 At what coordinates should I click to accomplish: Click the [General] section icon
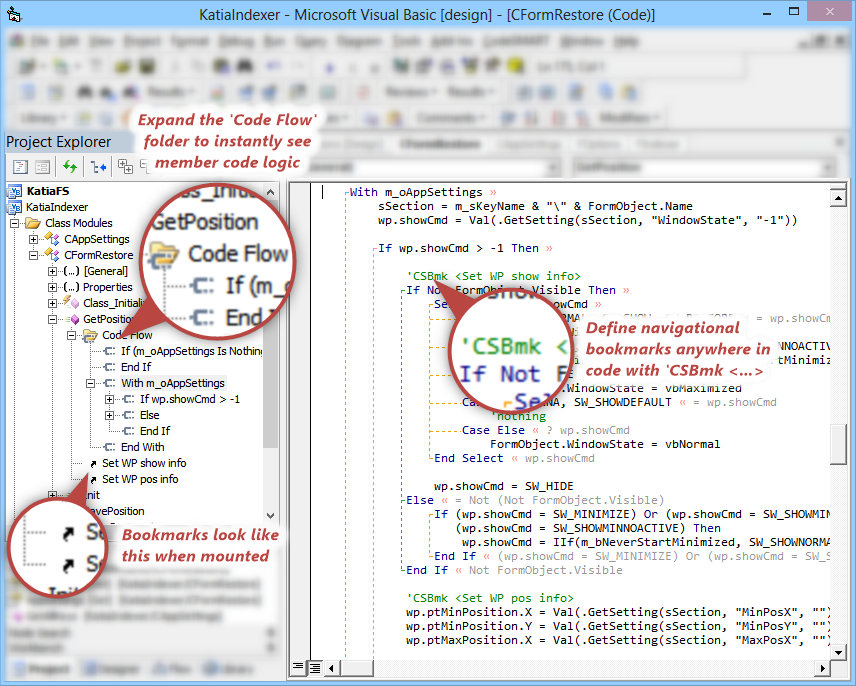(71, 271)
